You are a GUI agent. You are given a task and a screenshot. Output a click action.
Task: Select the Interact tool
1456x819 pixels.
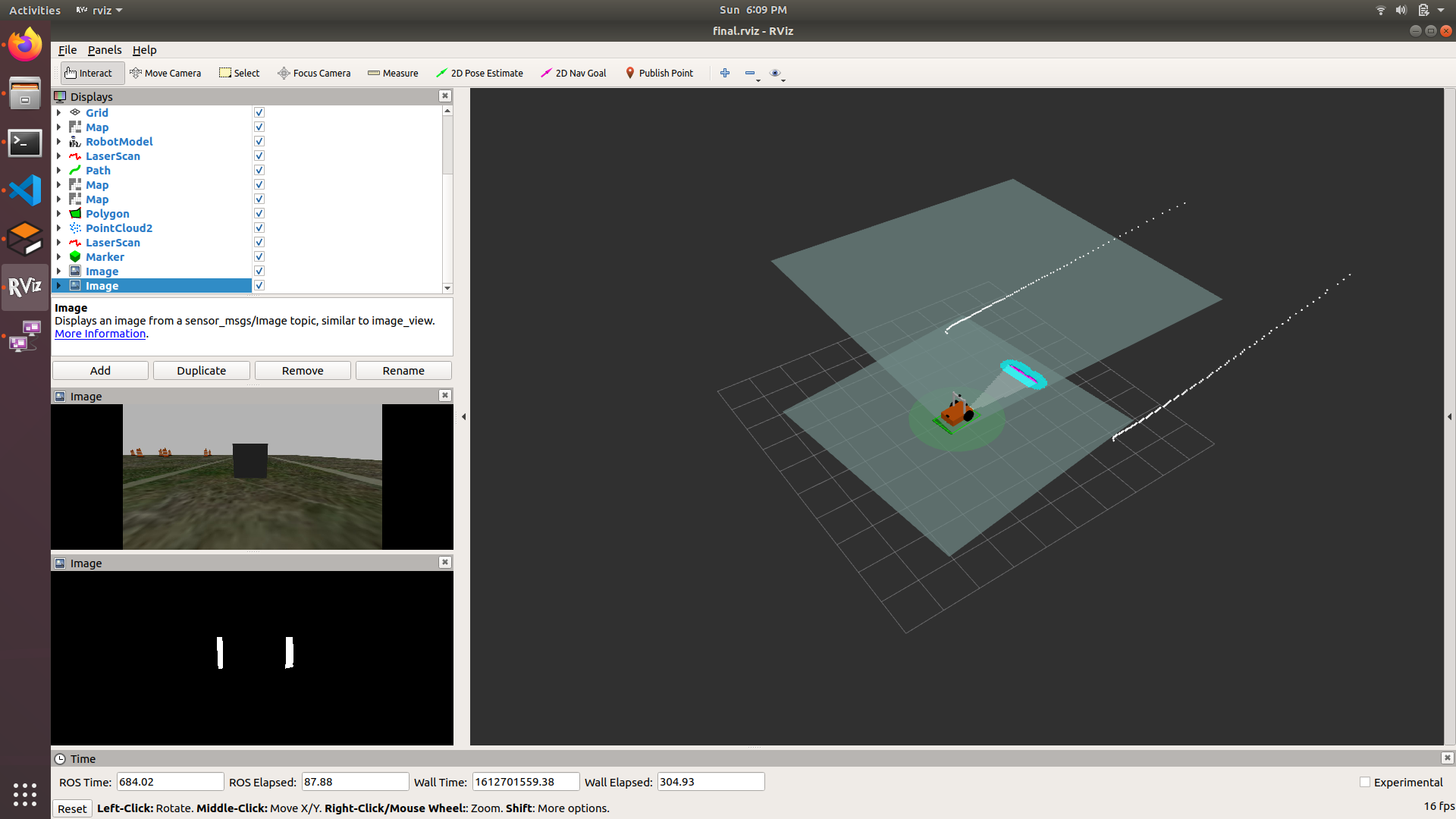(90, 73)
